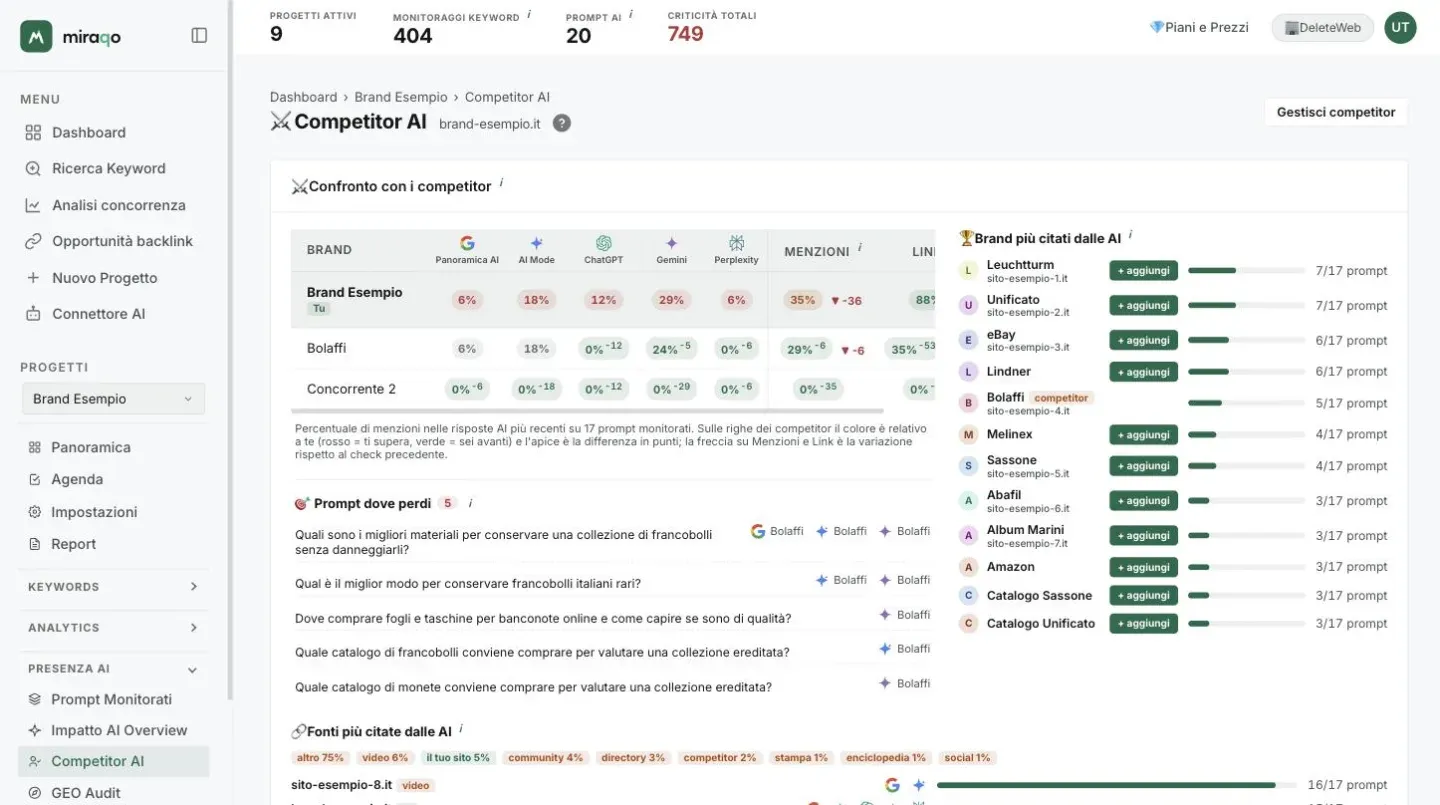The width and height of the screenshot is (1440, 805).
Task: Click the Gestisci competitor button
Action: [1336, 112]
